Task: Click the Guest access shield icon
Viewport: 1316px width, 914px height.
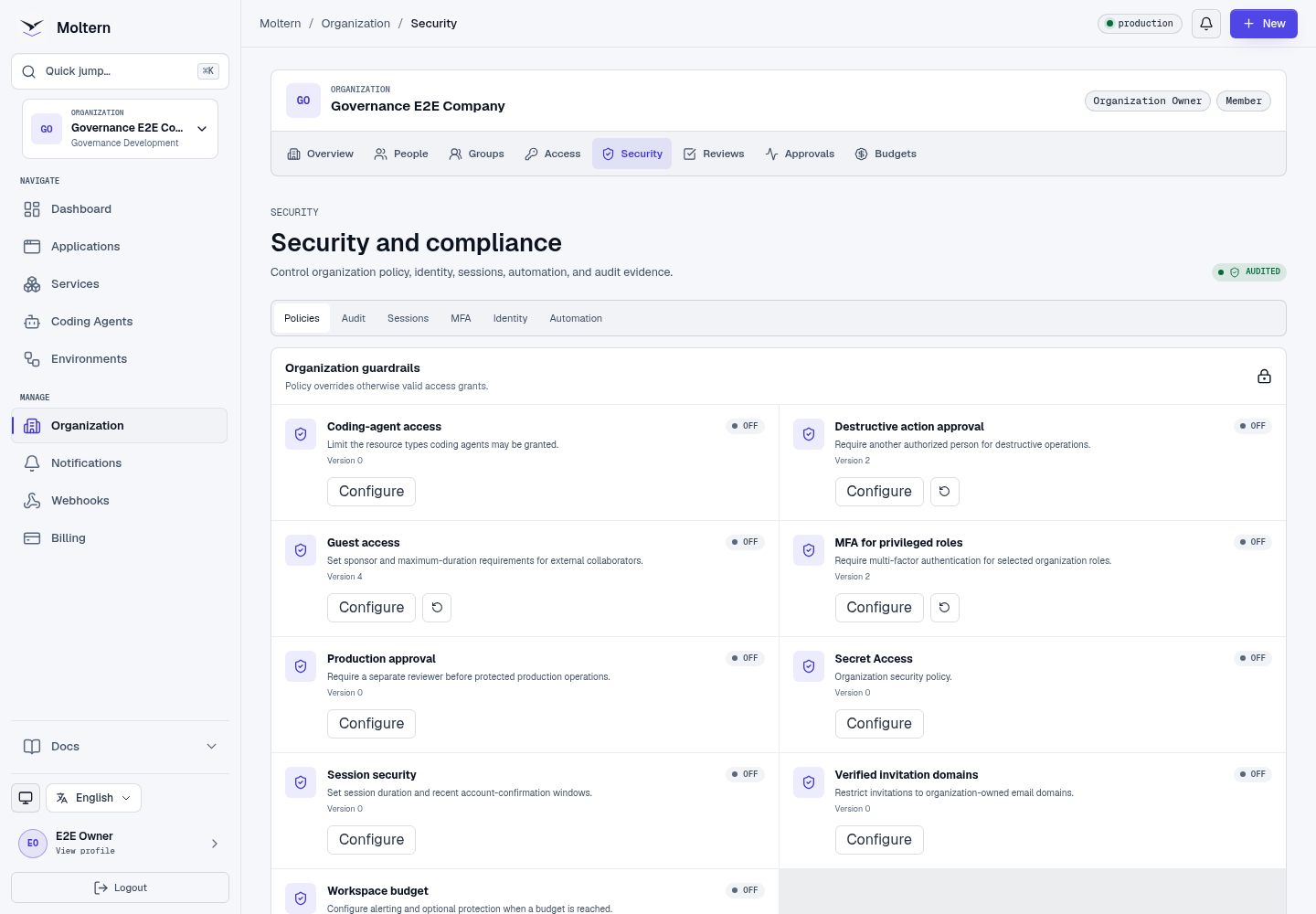Action: 301,550
